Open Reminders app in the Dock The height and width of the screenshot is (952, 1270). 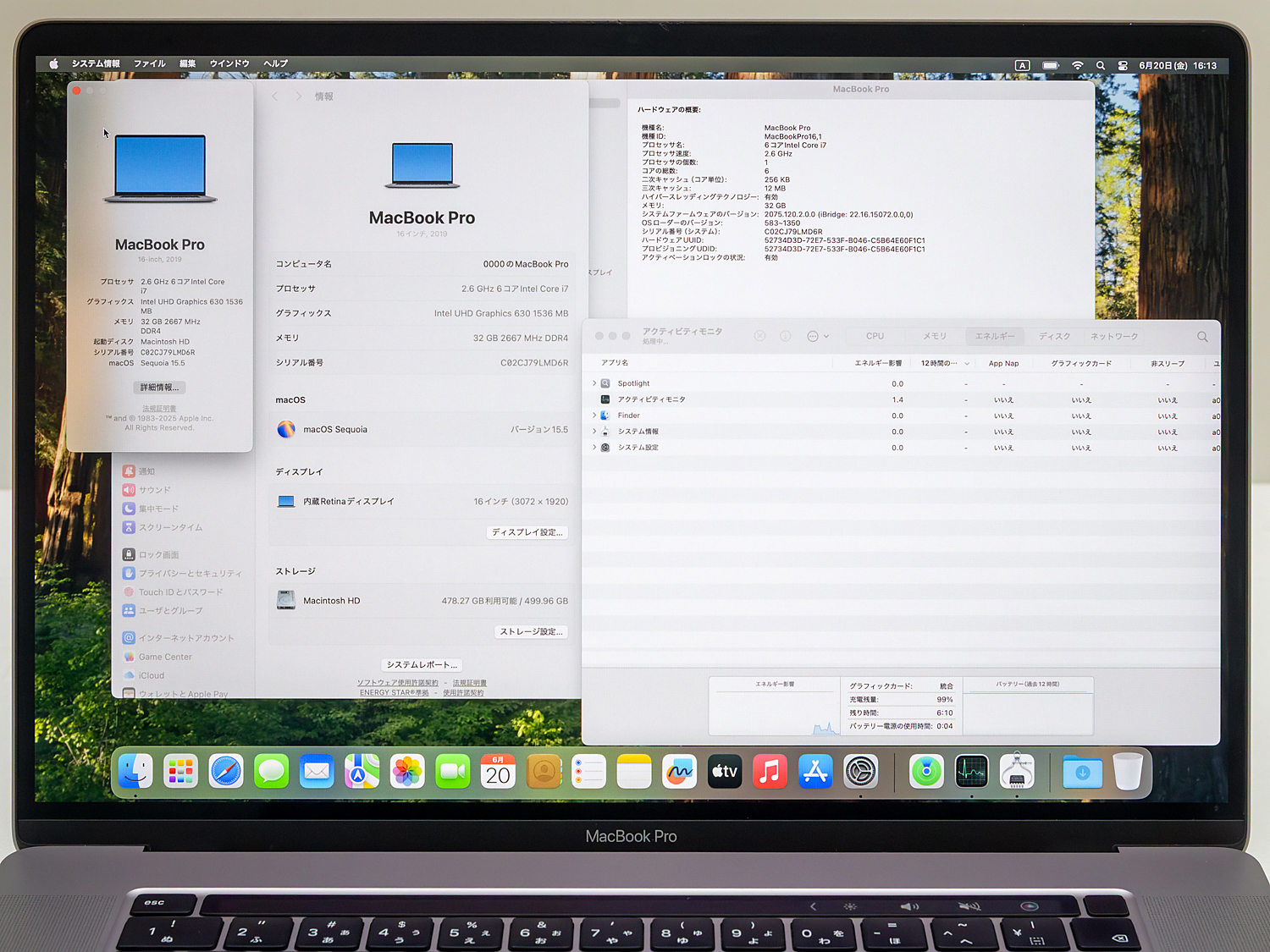tap(588, 771)
